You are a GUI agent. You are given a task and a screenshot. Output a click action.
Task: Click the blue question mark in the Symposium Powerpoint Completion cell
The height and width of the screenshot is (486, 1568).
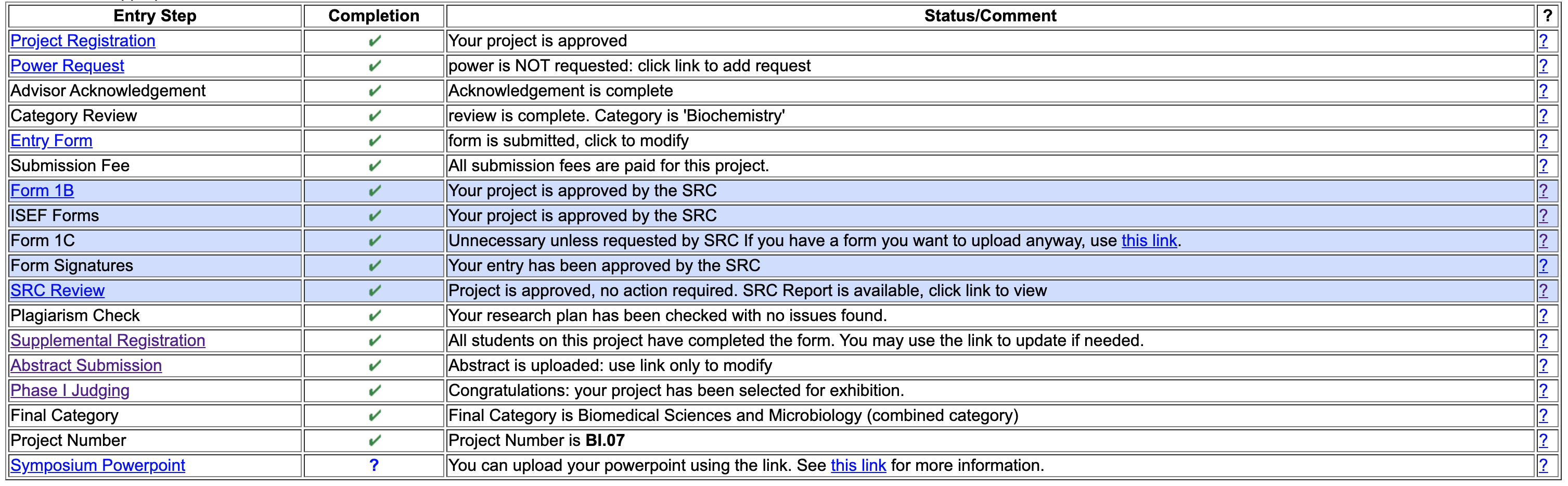point(374,465)
